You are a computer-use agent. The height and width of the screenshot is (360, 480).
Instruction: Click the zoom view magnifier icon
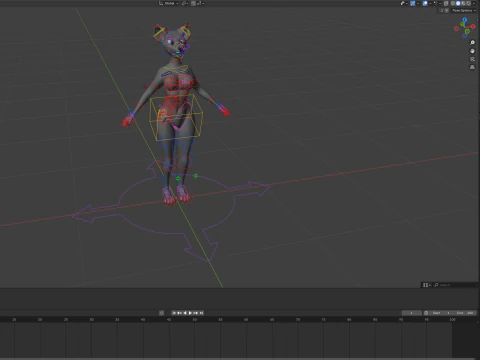point(472,42)
